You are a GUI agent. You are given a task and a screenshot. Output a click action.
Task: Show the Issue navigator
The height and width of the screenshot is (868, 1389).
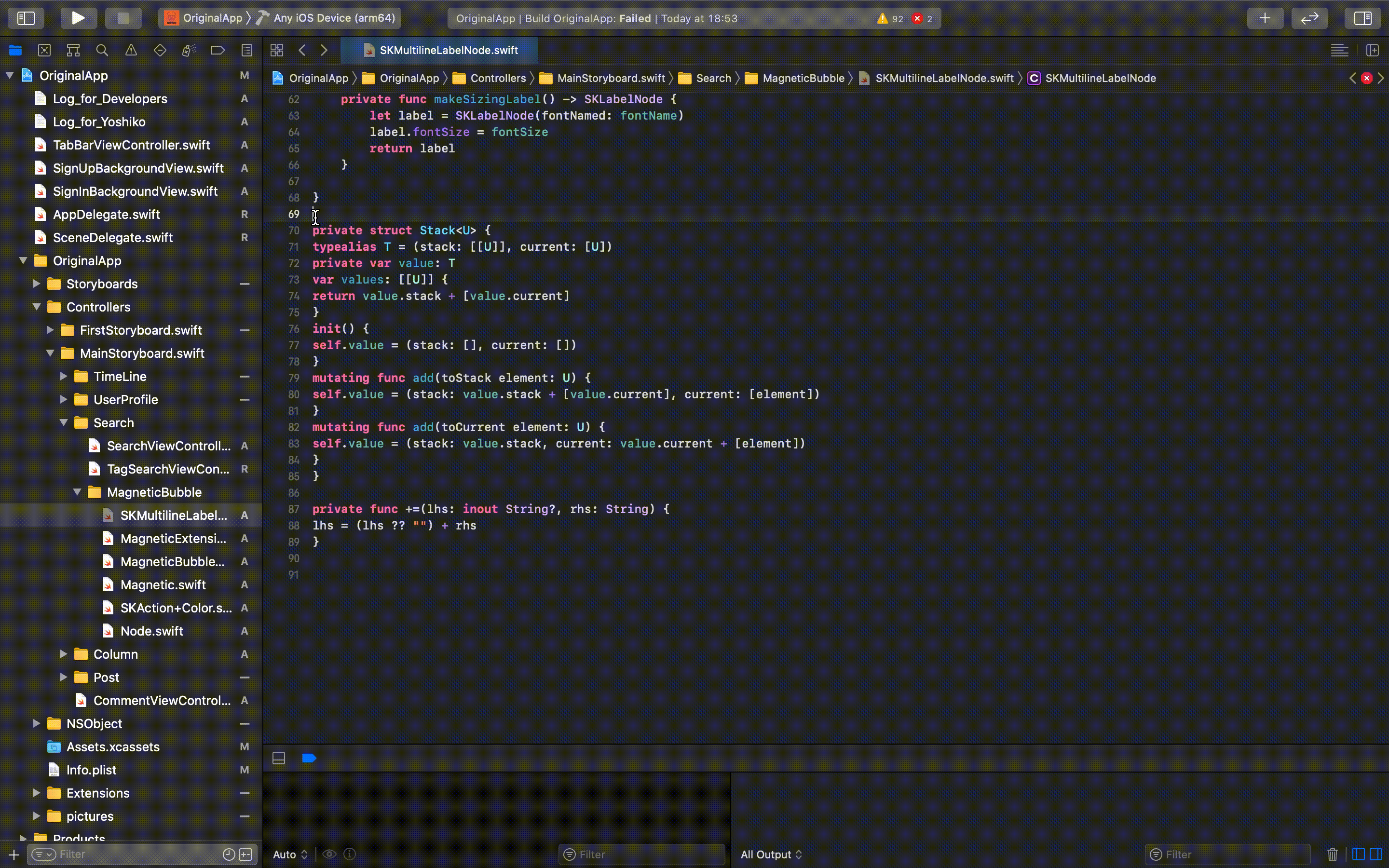click(131, 50)
